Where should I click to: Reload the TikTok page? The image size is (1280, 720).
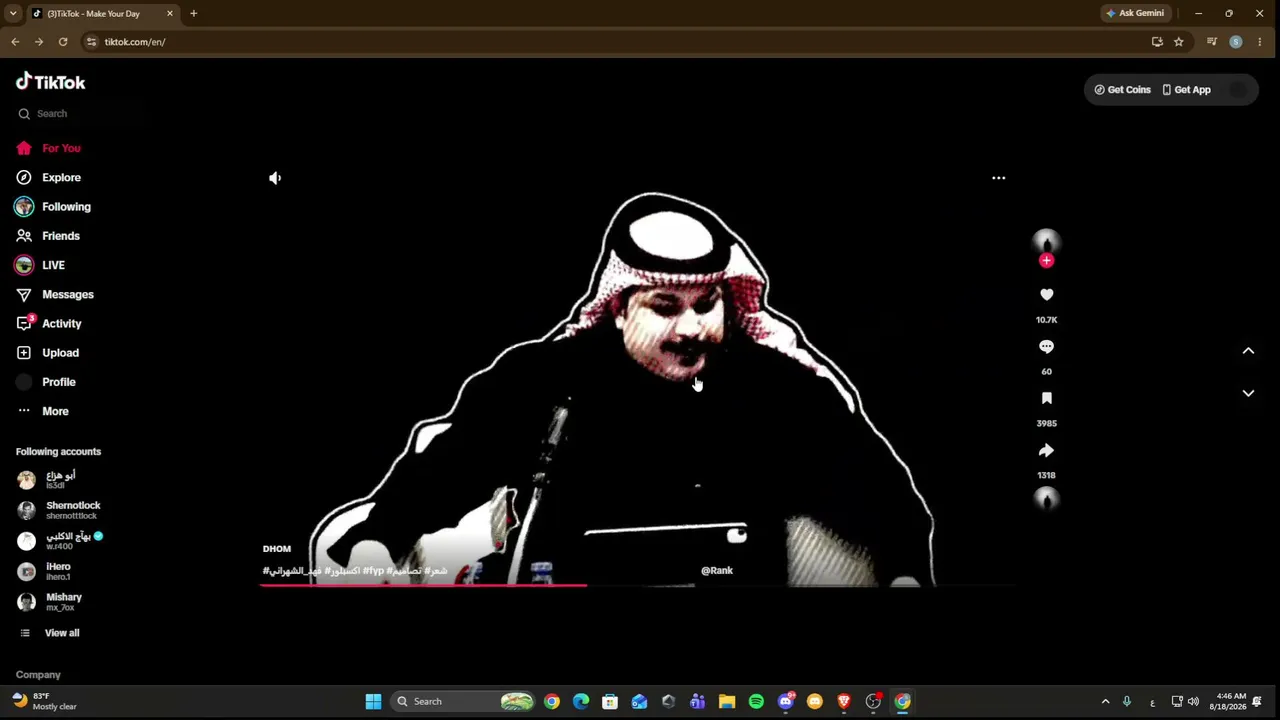point(63,42)
